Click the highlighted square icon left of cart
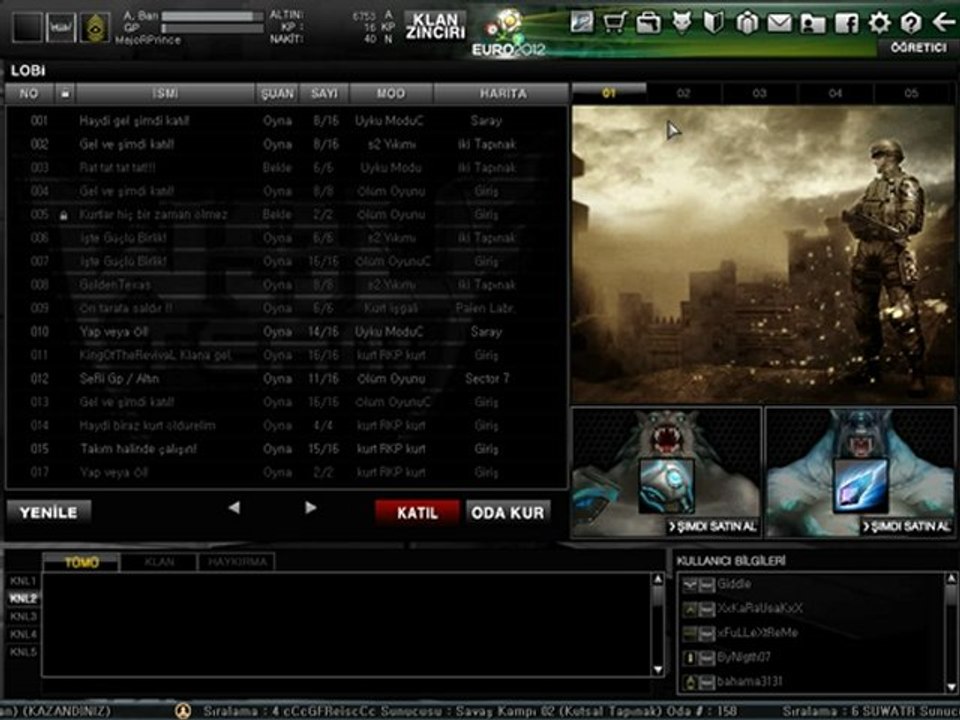The image size is (960, 720). 582,23
